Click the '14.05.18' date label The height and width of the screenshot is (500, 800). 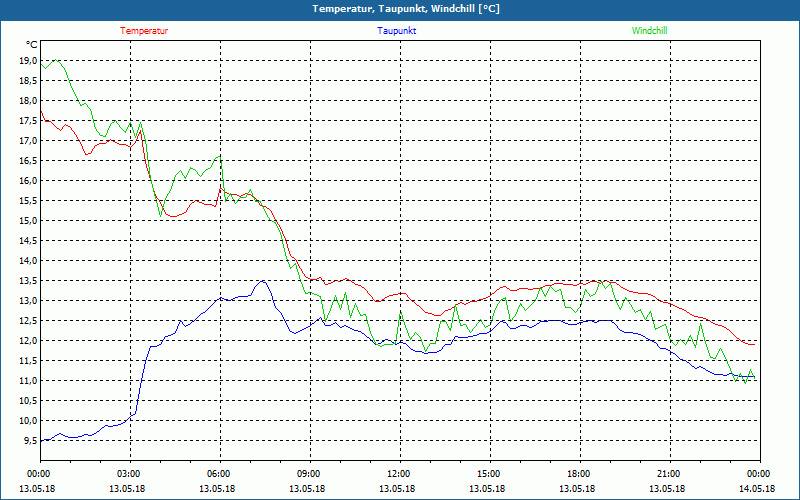click(757, 489)
